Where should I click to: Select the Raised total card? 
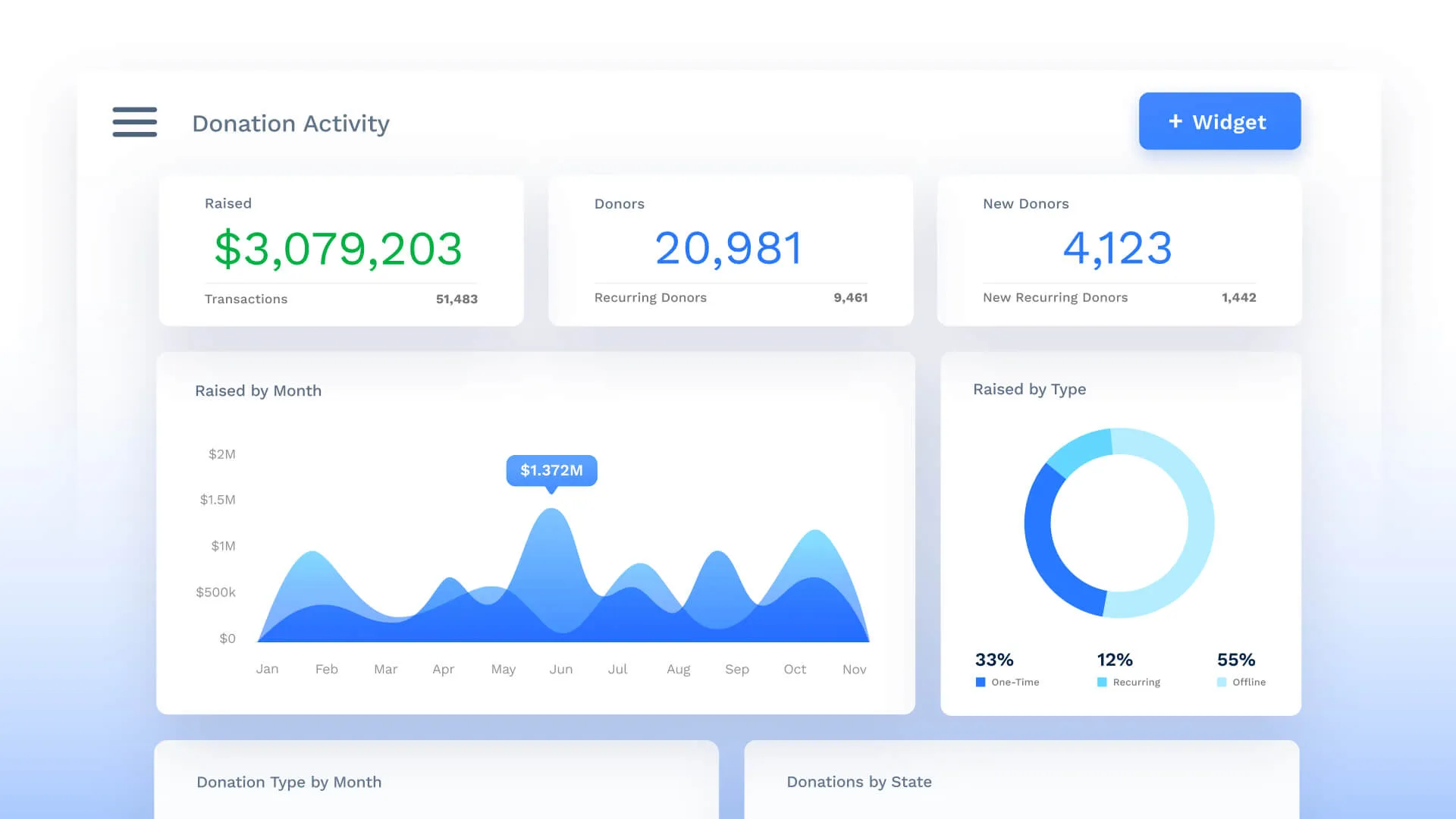coord(340,250)
